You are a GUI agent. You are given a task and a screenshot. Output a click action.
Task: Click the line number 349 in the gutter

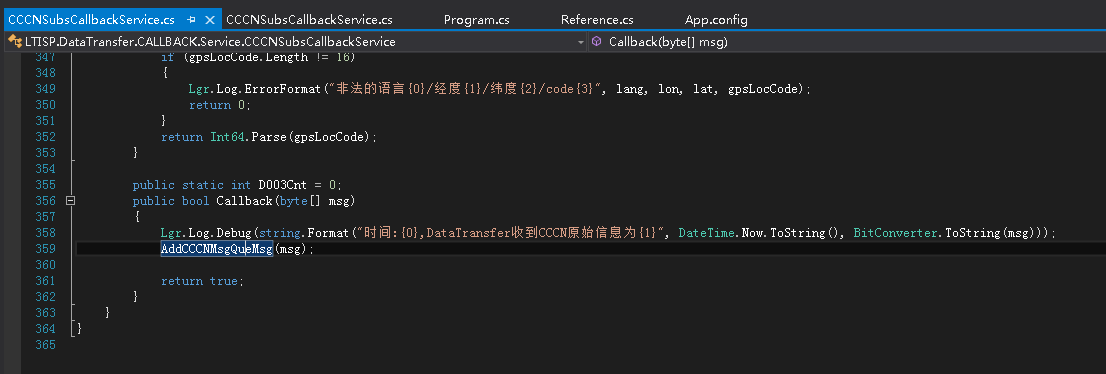coord(45,89)
